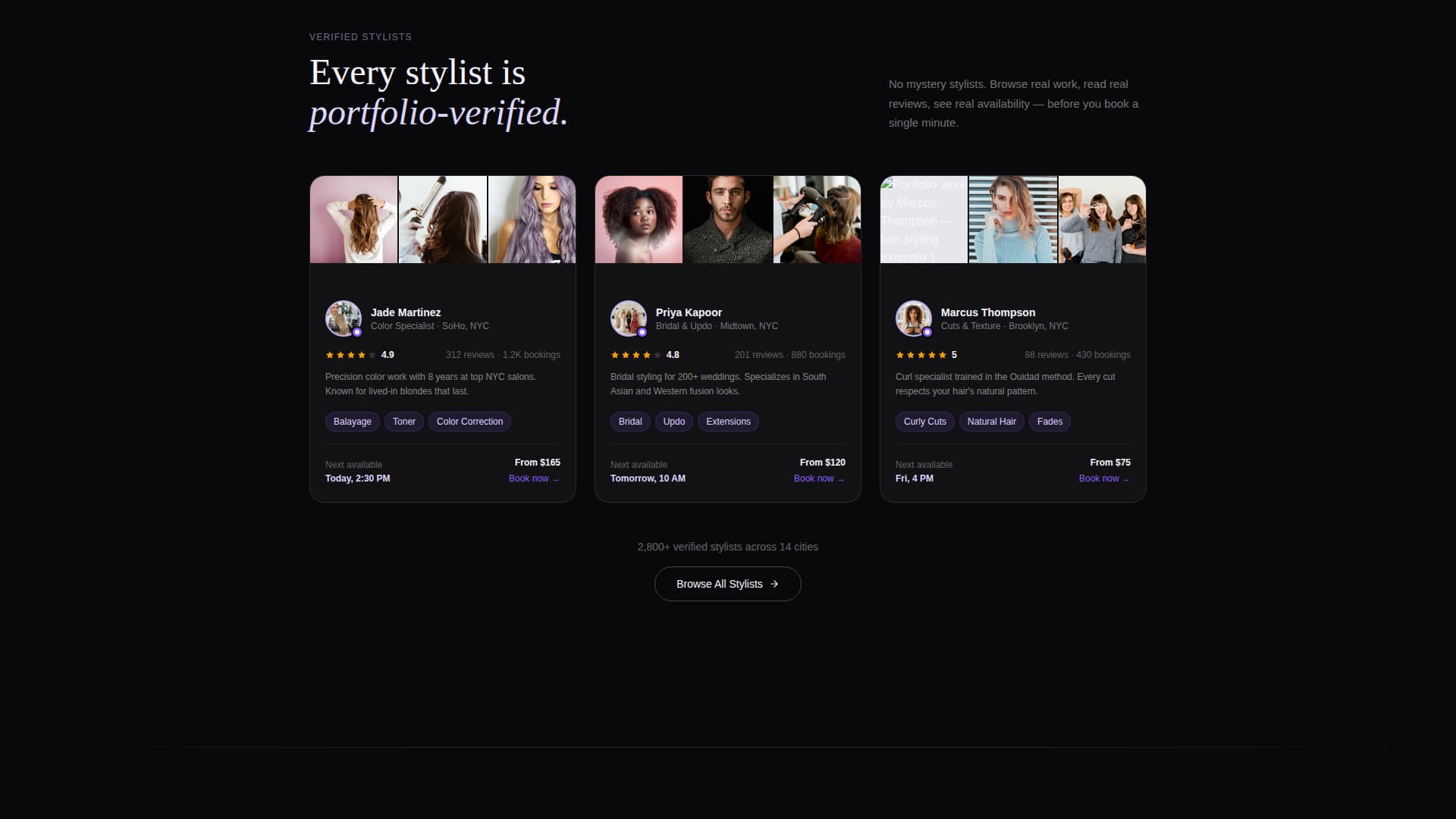Select the Color Correction tag
The width and height of the screenshot is (1456, 819).
click(470, 422)
